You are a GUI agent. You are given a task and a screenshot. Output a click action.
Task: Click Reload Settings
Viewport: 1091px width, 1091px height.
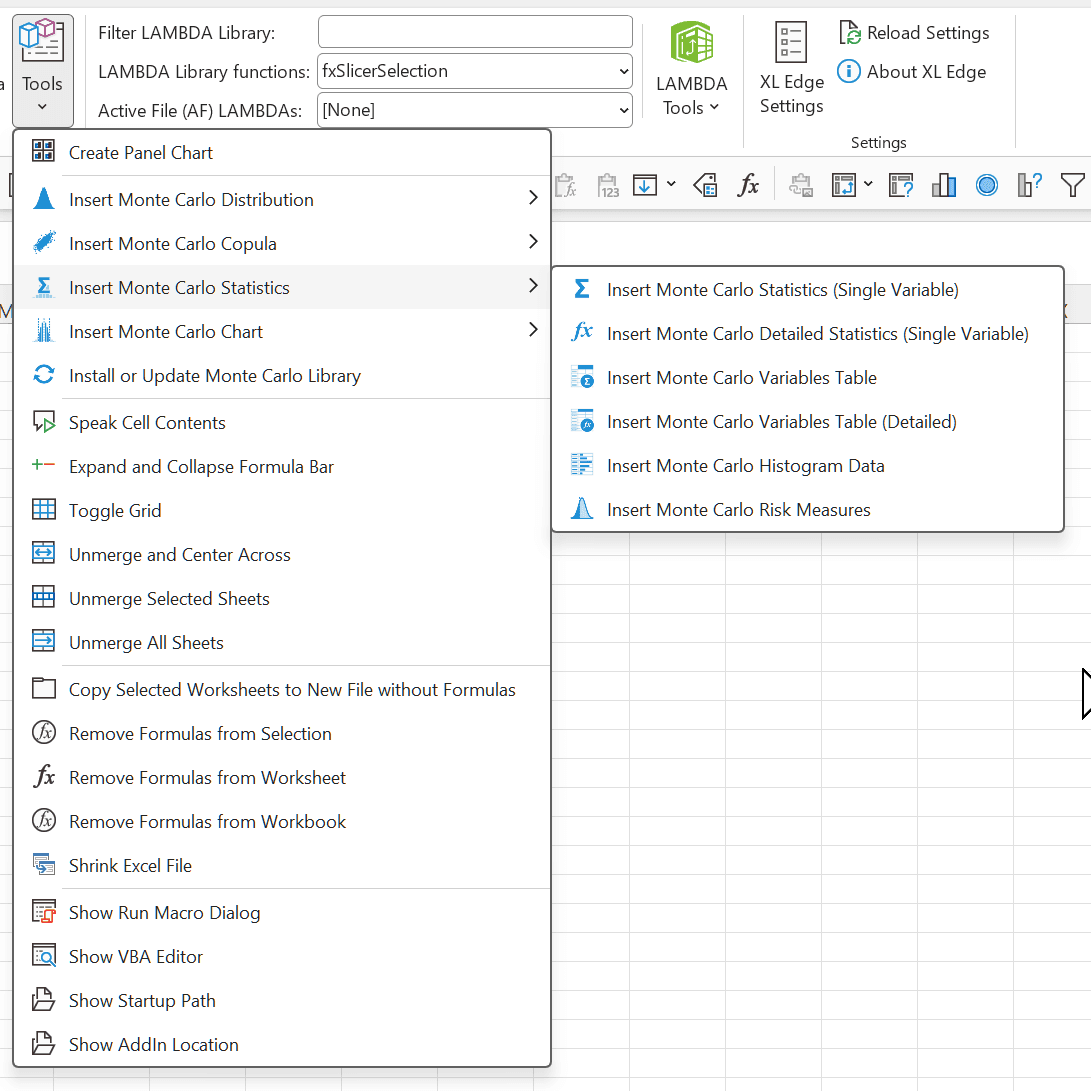coord(914,33)
